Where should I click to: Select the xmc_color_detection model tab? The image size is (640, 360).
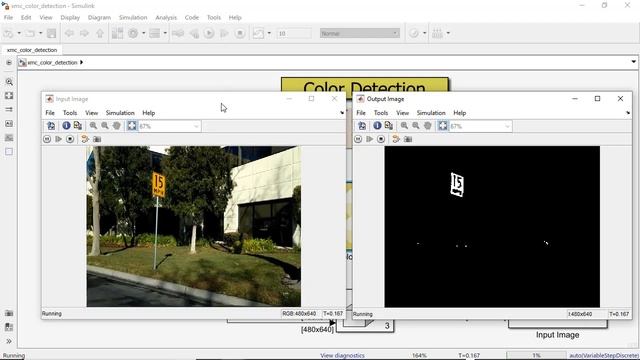click(x=32, y=50)
